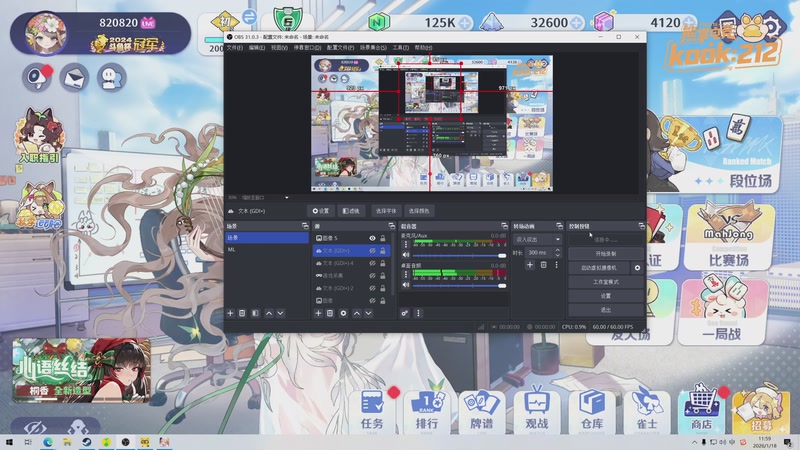Screen dimensions: 800x450
Task: Move scene down in Scenes panel
Action: (280, 313)
